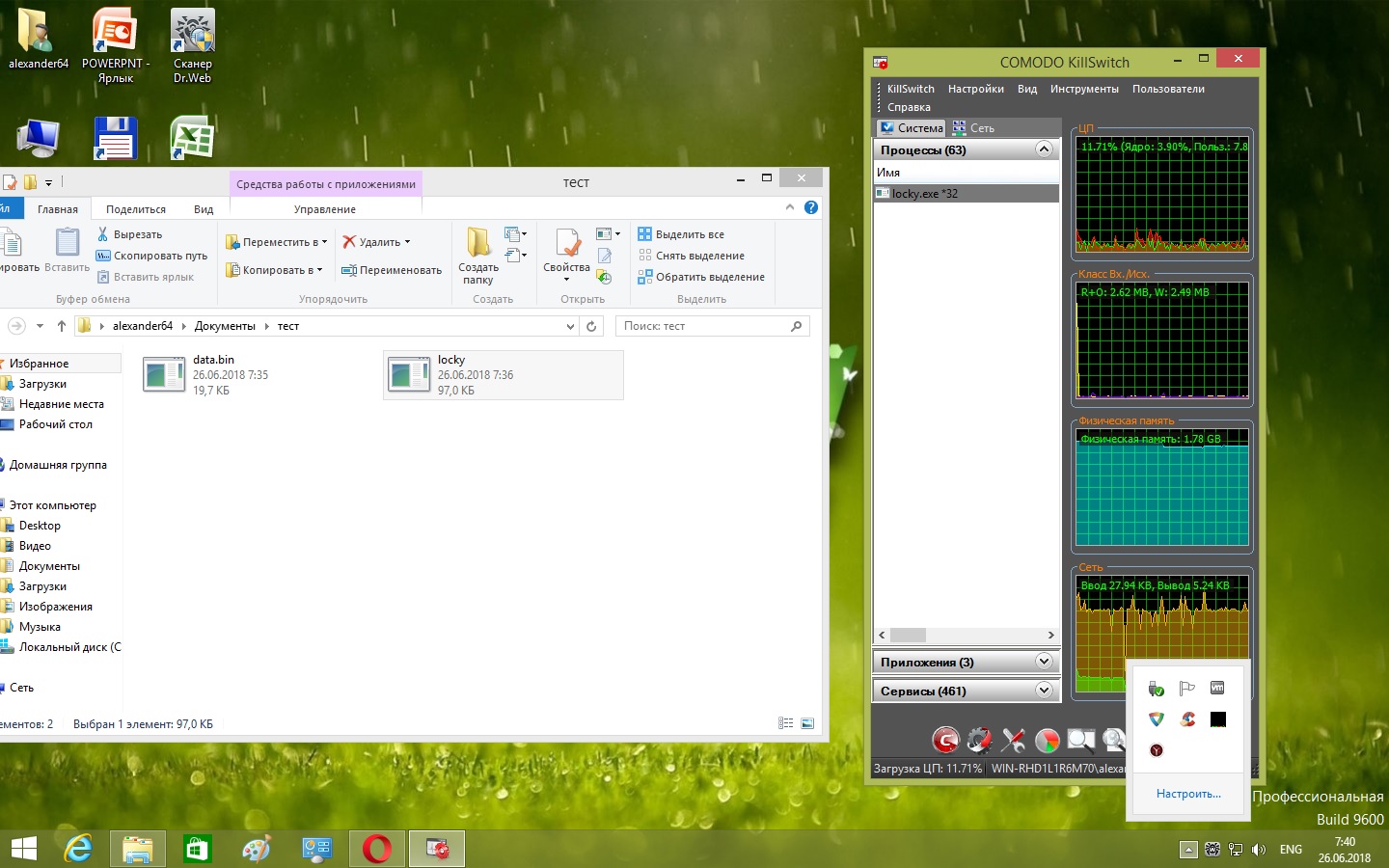Click the wrench and screwdriver tools icon
This screenshot has height=868, width=1389.
1013,740
